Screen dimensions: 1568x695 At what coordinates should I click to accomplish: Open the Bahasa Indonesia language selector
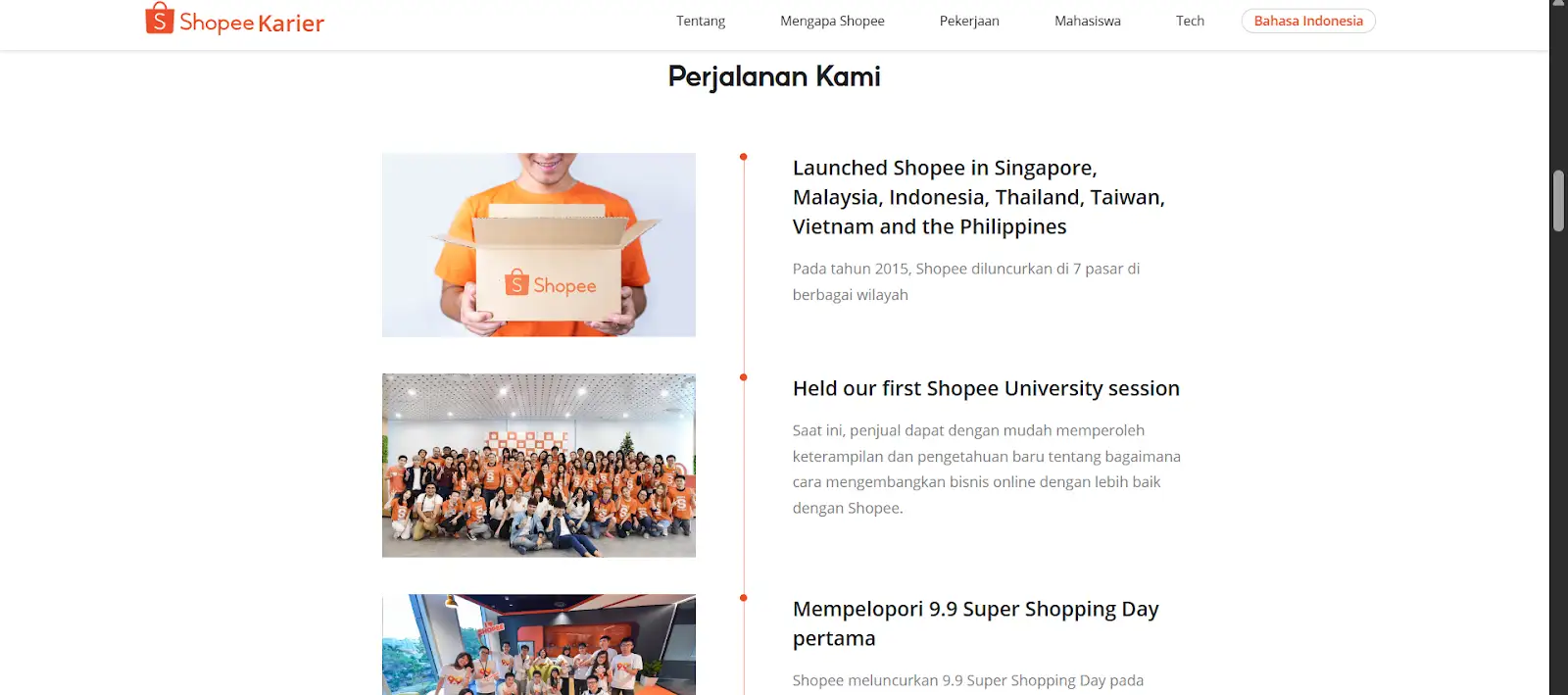[1308, 20]
